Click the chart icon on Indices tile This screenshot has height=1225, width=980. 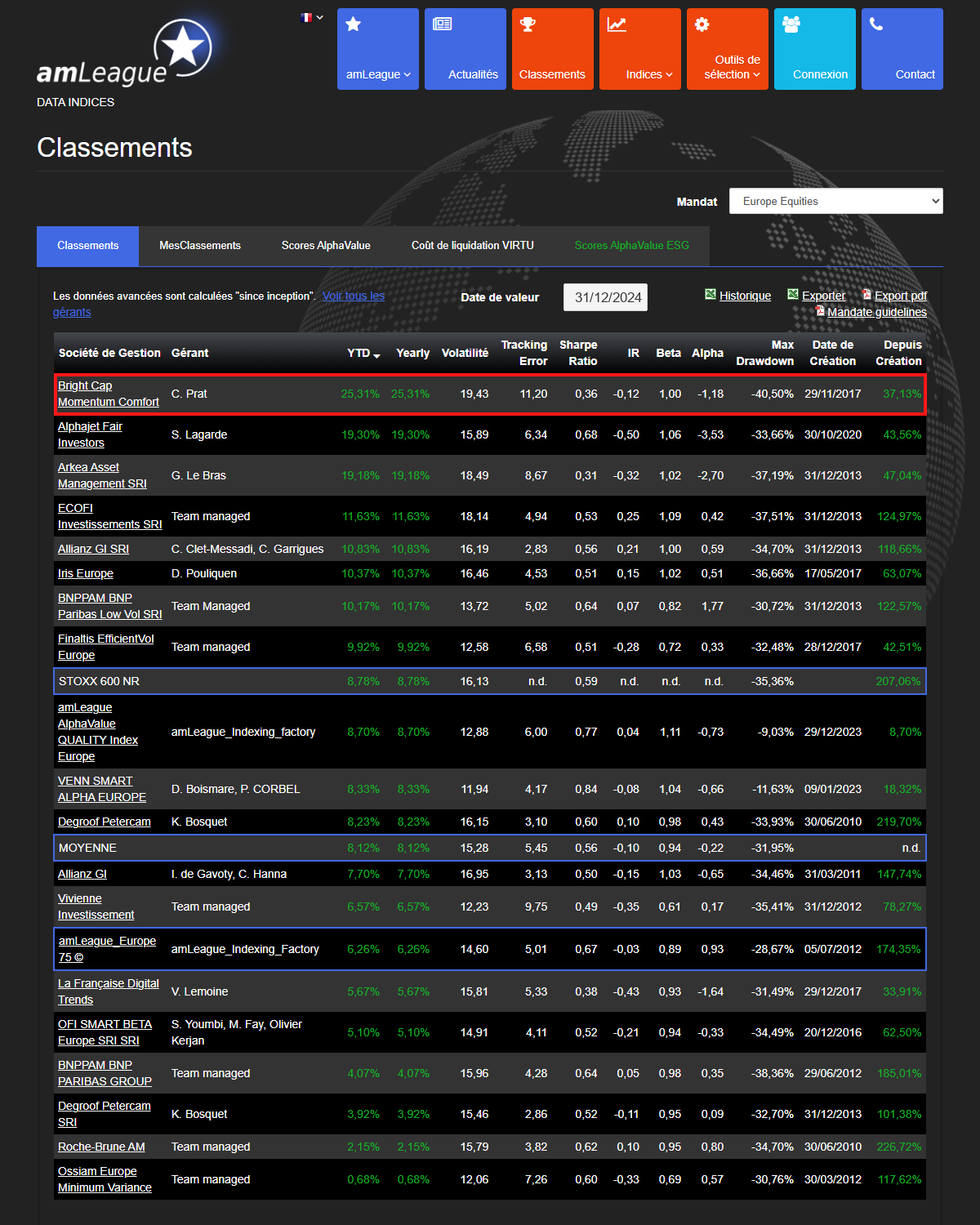coord(617,24)
